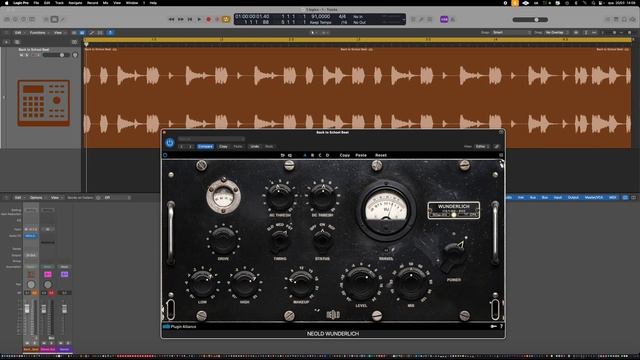The height and width of the screenshot is (360, 640).
Task: Click the MIX knob
Action: point(411,284)
